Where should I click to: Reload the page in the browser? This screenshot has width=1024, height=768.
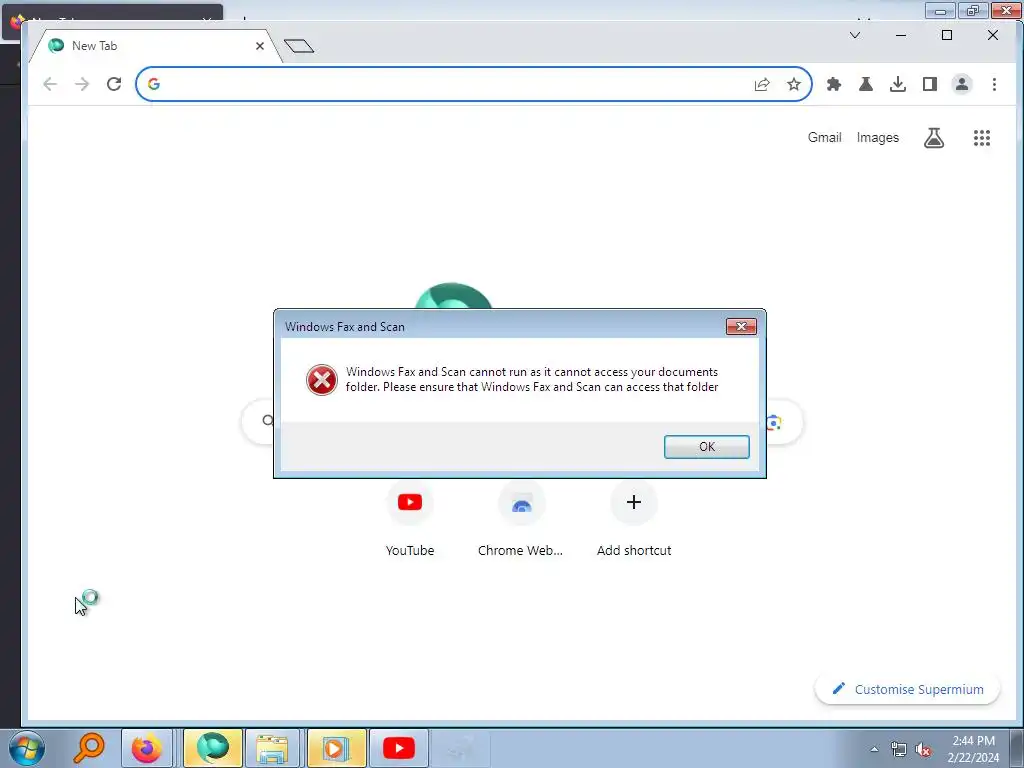click(x=114, y=84)
